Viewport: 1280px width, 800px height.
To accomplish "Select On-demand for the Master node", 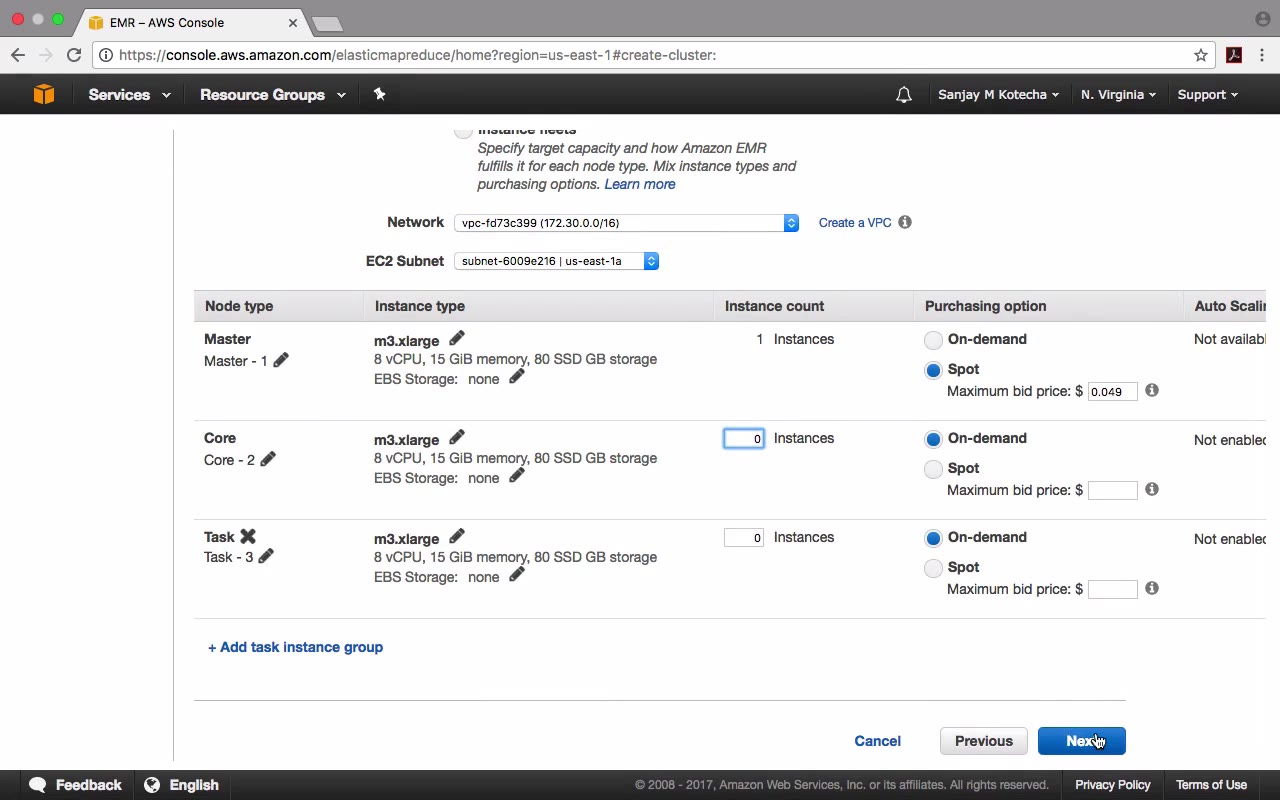I will (933, 340).
